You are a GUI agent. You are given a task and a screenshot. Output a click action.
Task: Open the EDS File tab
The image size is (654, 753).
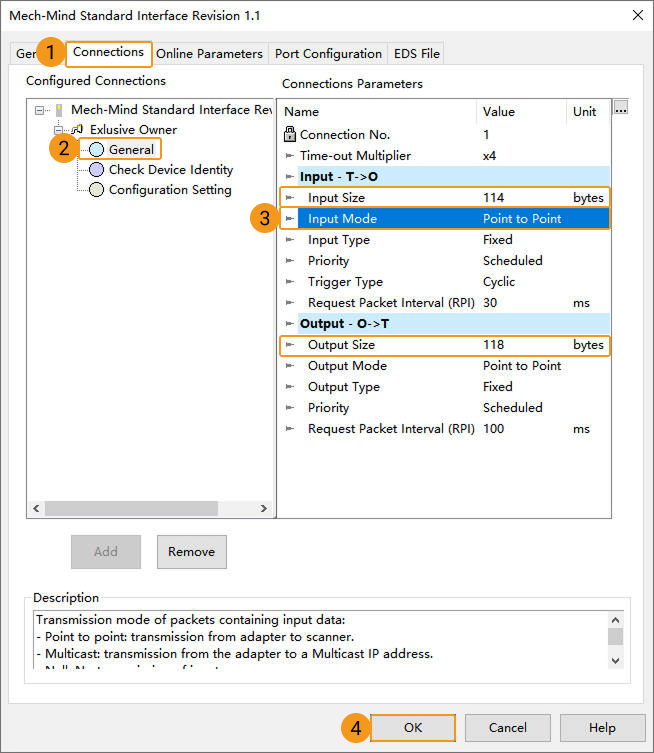click(417, 54)
